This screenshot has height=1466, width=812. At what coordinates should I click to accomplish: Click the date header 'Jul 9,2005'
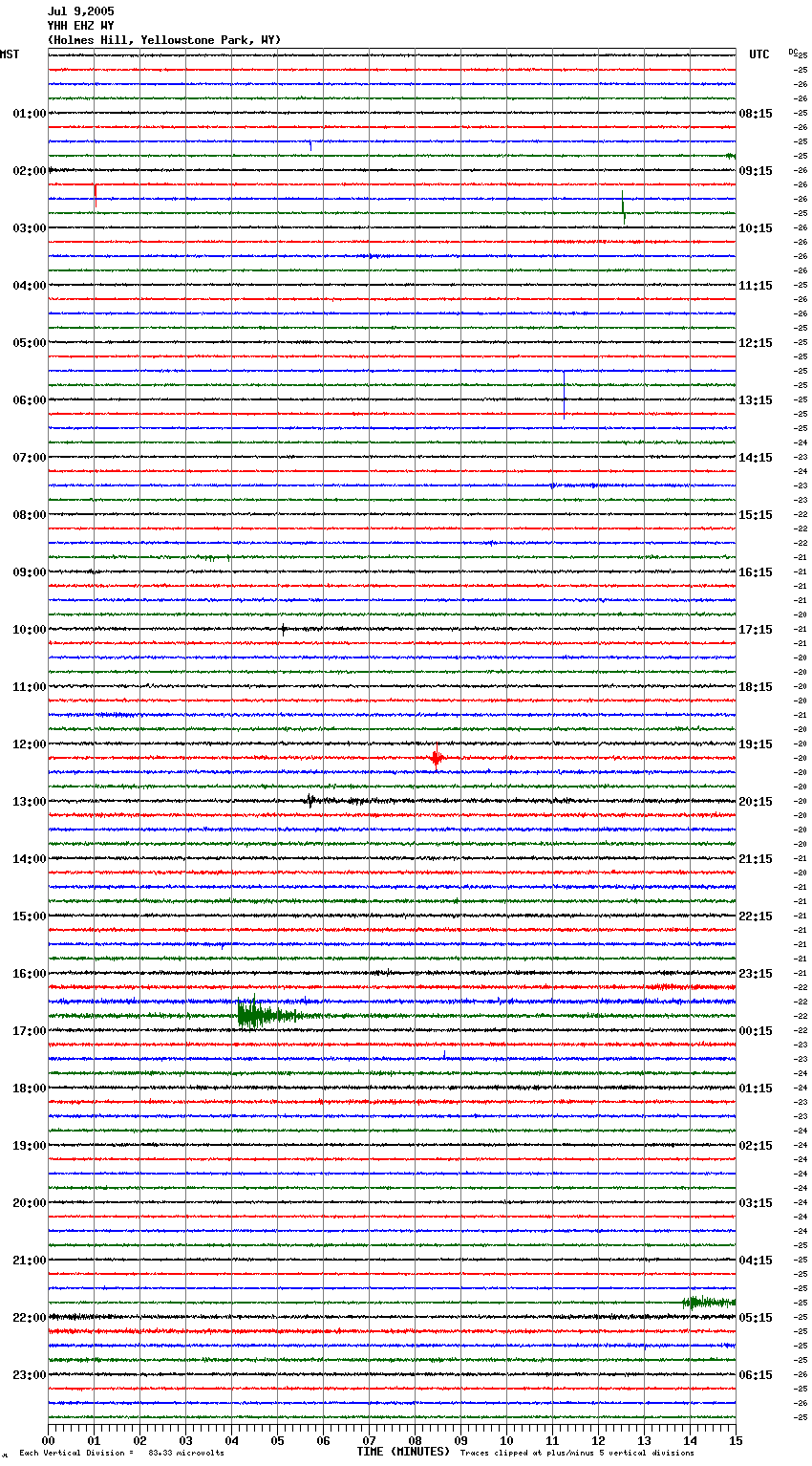(x=80, y=11)
